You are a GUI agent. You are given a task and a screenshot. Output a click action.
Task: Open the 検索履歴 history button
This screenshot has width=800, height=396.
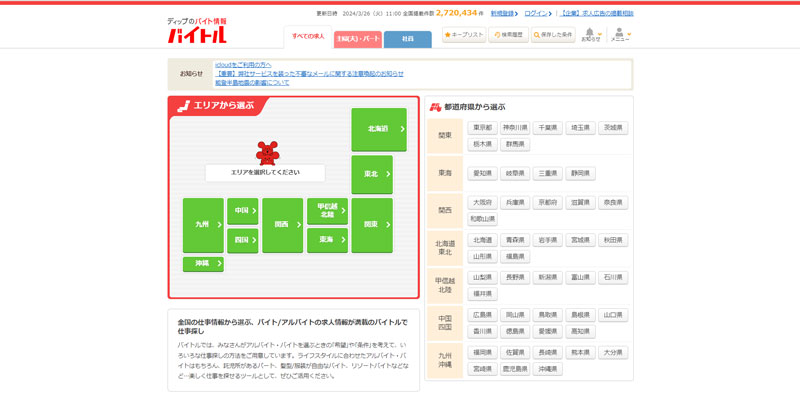(x=508, y=35)
